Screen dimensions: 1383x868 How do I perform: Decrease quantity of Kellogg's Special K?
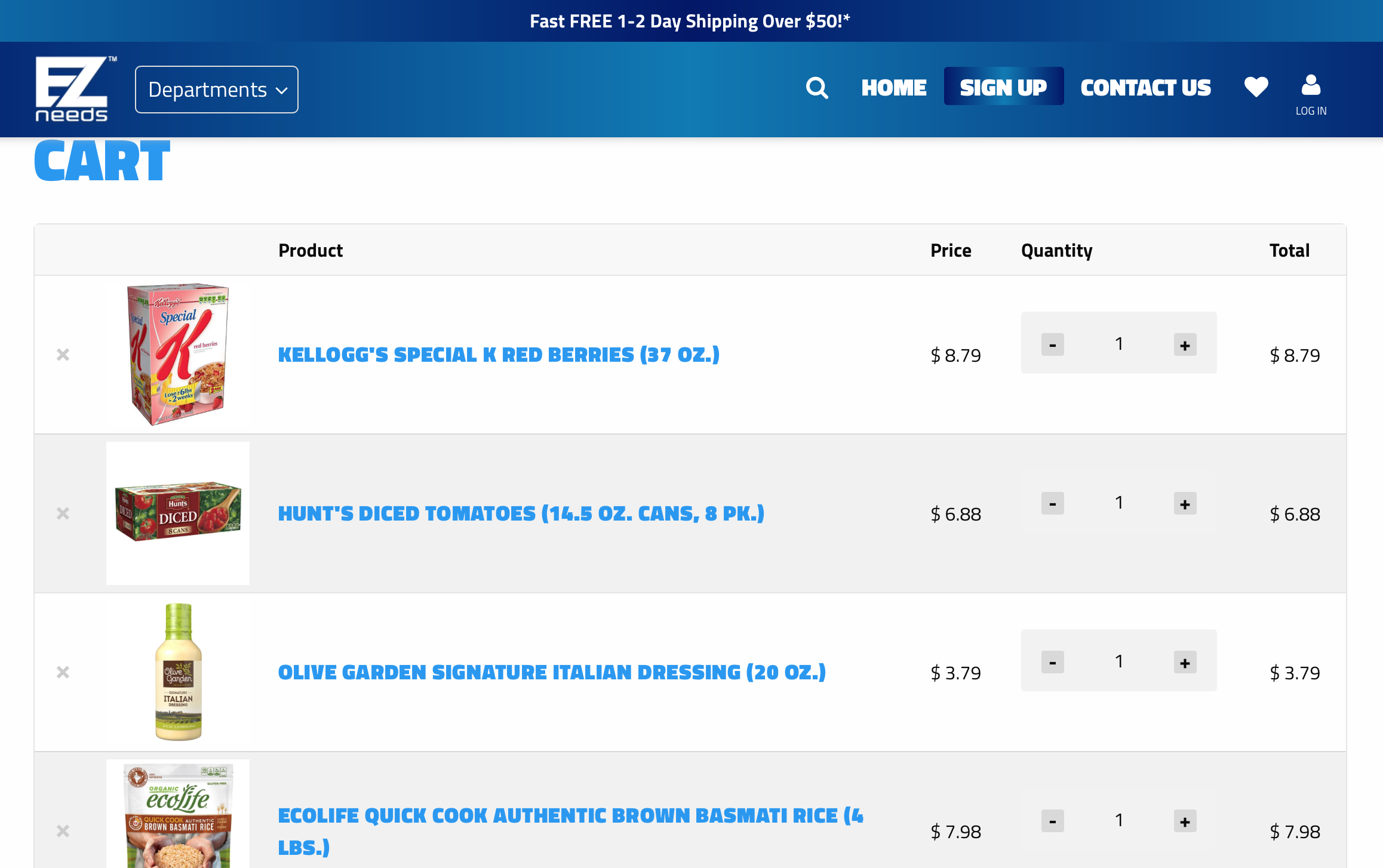tap(1052, 344)
